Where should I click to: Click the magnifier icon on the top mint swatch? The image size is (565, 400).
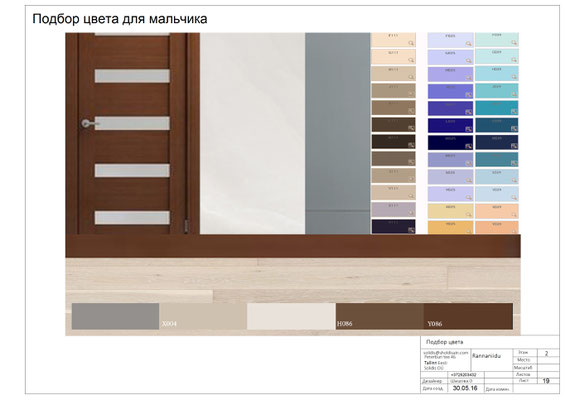tap(514, 43)
